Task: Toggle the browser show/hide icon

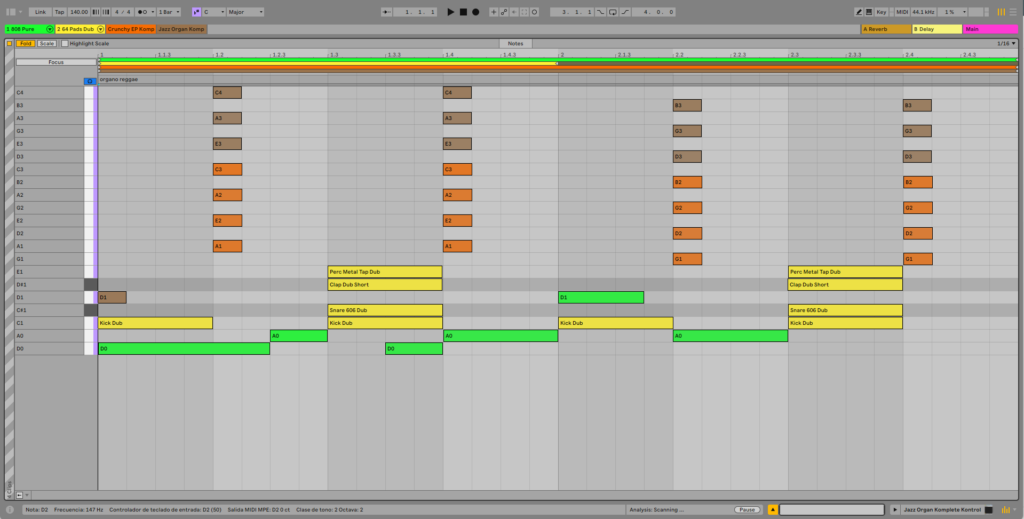Action: 10,12
